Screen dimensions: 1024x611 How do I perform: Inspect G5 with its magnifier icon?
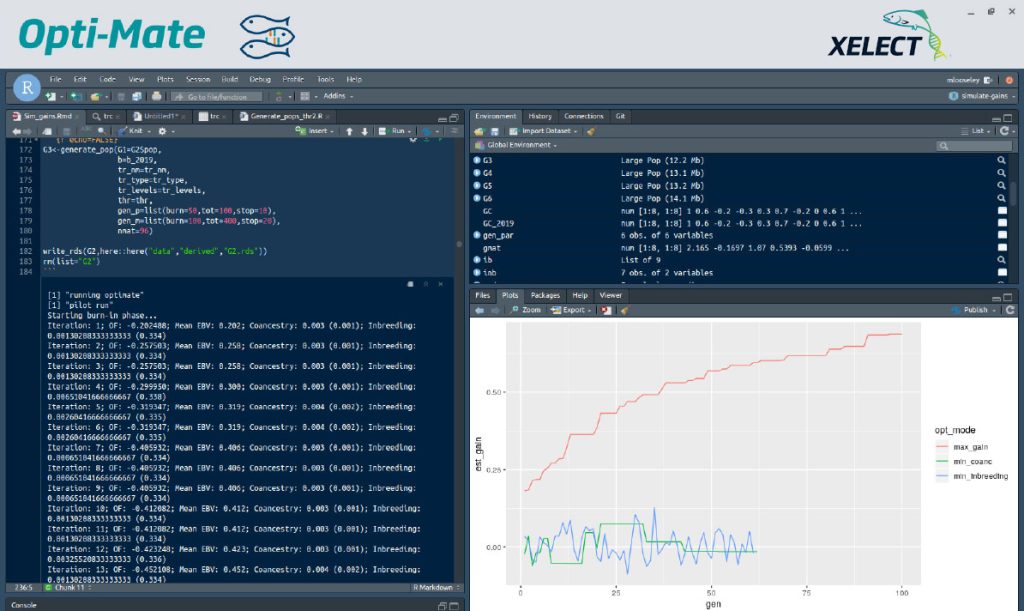click(1001, 186)
